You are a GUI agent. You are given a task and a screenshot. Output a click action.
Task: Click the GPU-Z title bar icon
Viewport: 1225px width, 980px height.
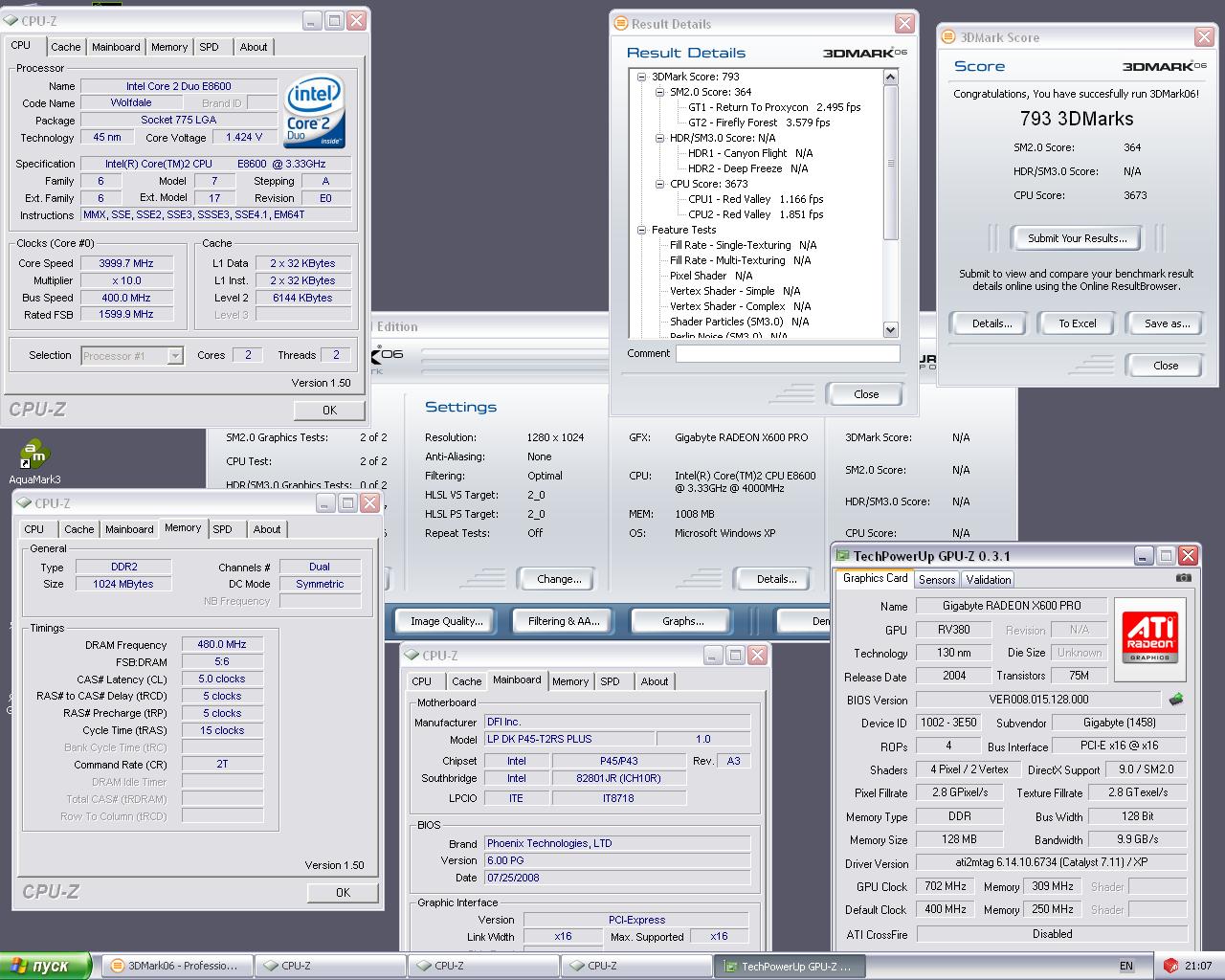(x=842, y=556)
